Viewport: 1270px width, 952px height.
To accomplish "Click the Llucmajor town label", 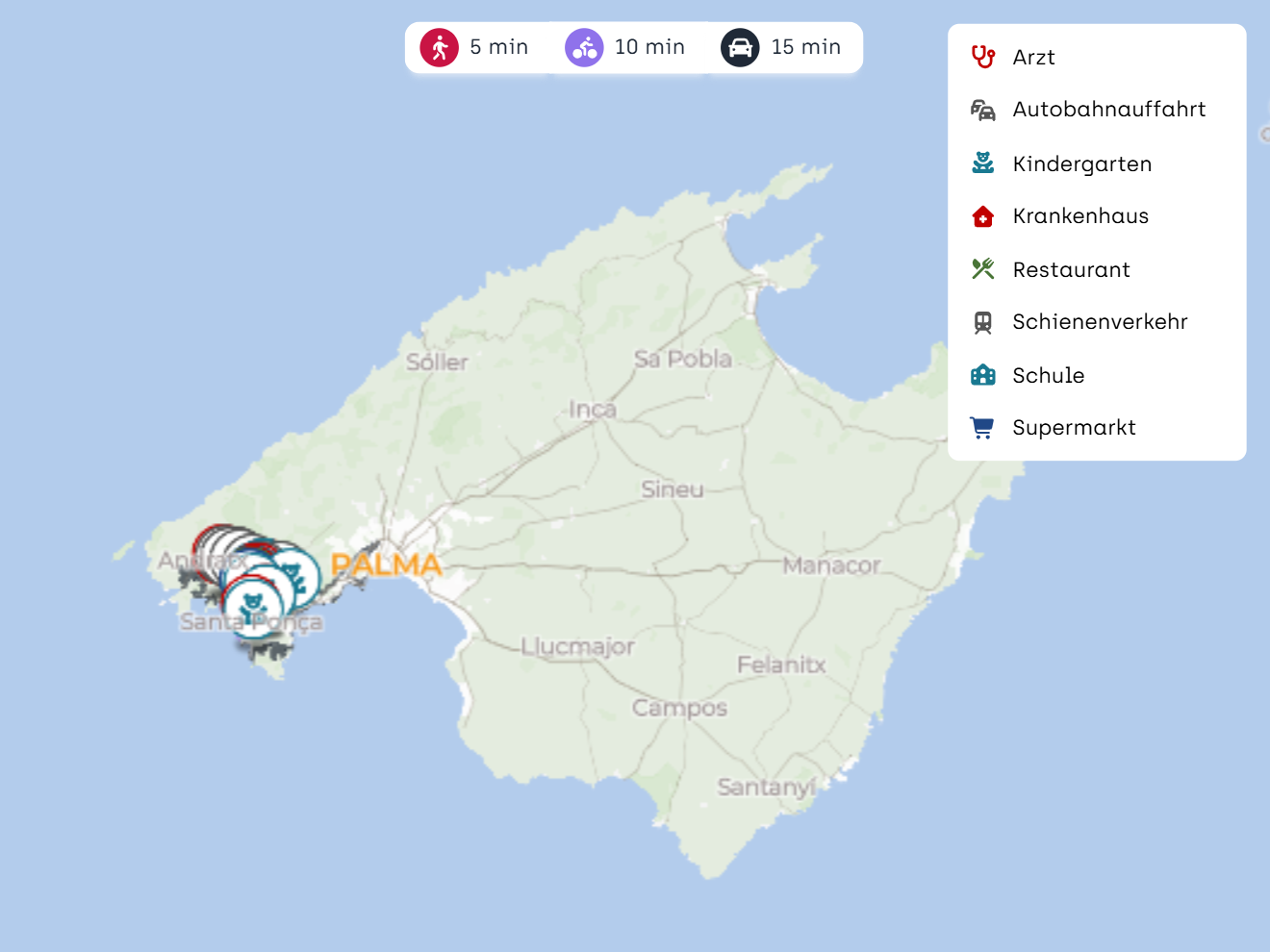I will (577, 646).
